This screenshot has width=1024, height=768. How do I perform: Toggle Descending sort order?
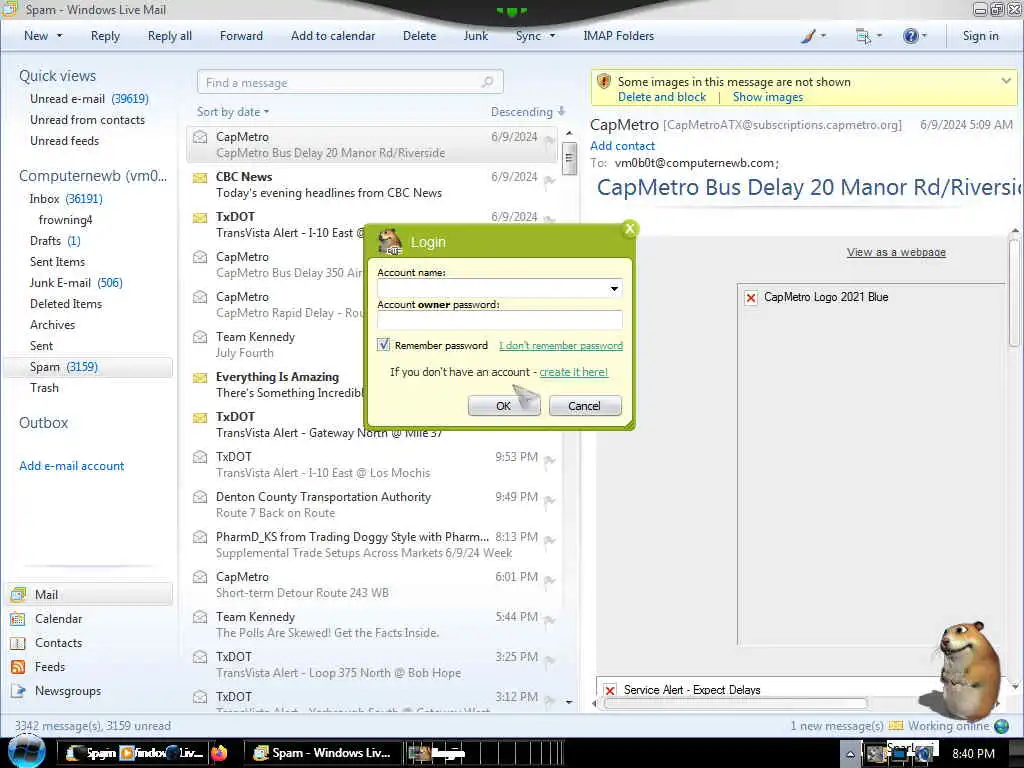[528, 112]
